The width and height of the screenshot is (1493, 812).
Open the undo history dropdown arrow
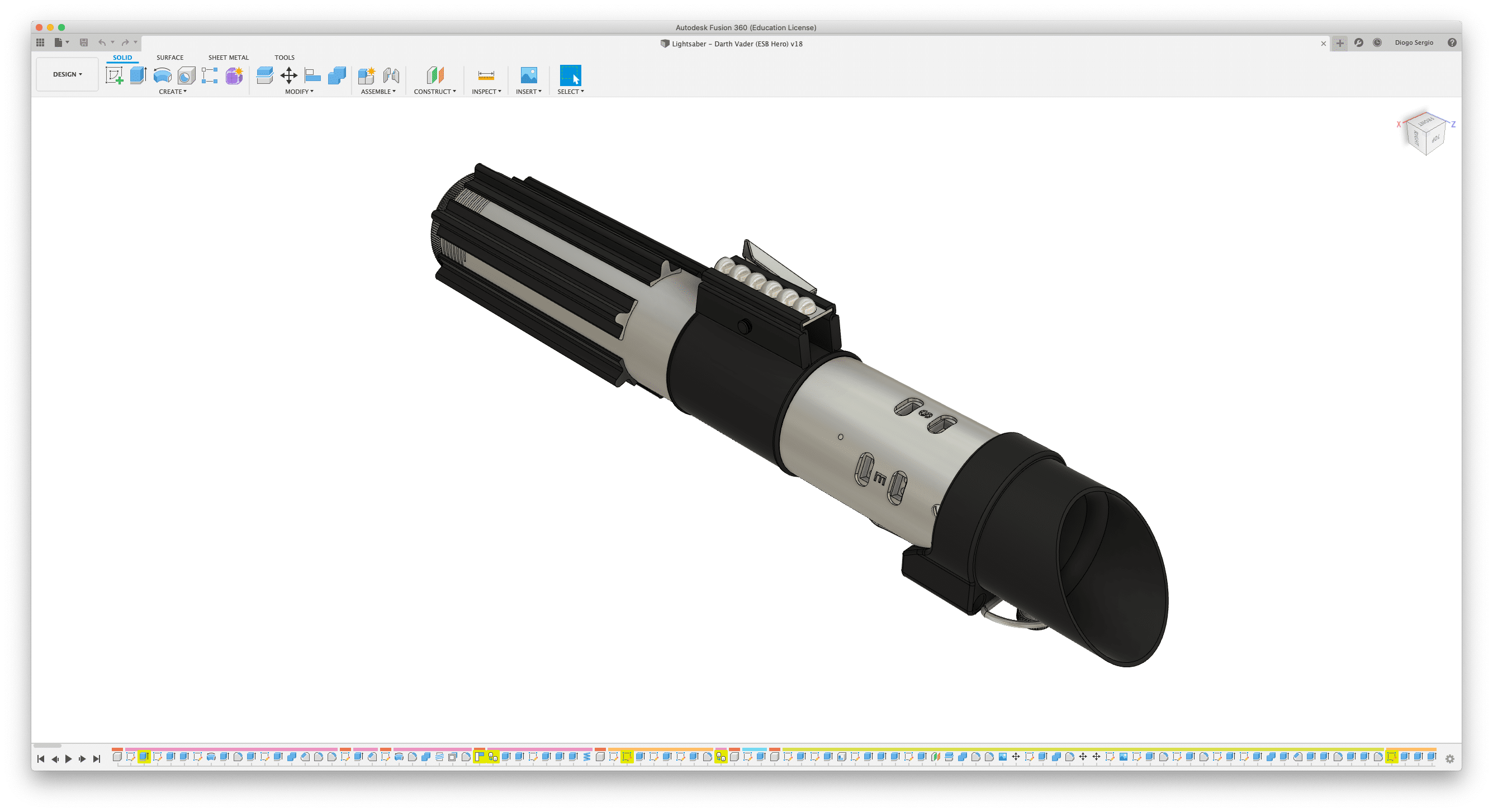[112, 42]
